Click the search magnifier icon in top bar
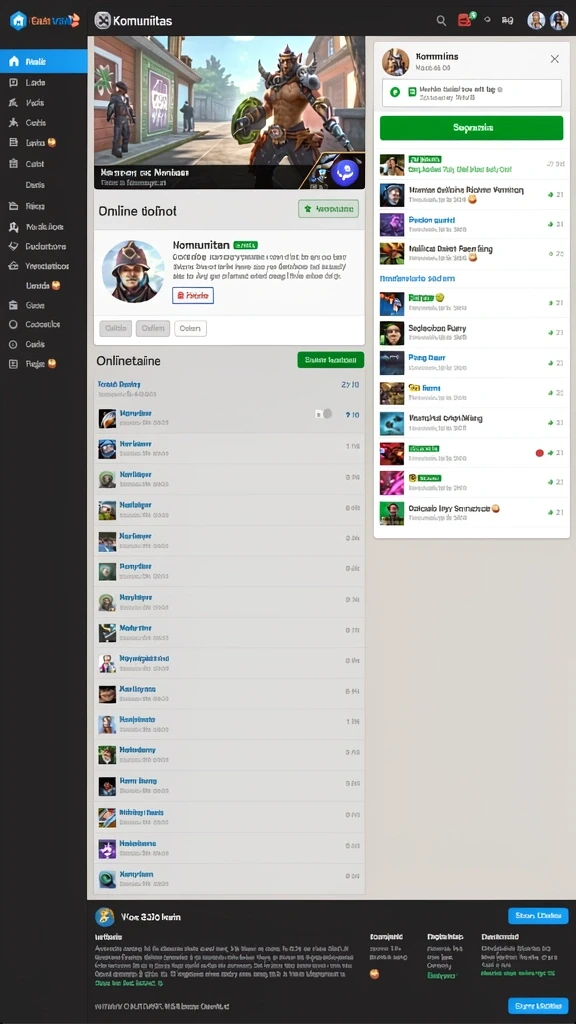Image resolution: width=576 pixels, height=1024 pixels. 441,21
